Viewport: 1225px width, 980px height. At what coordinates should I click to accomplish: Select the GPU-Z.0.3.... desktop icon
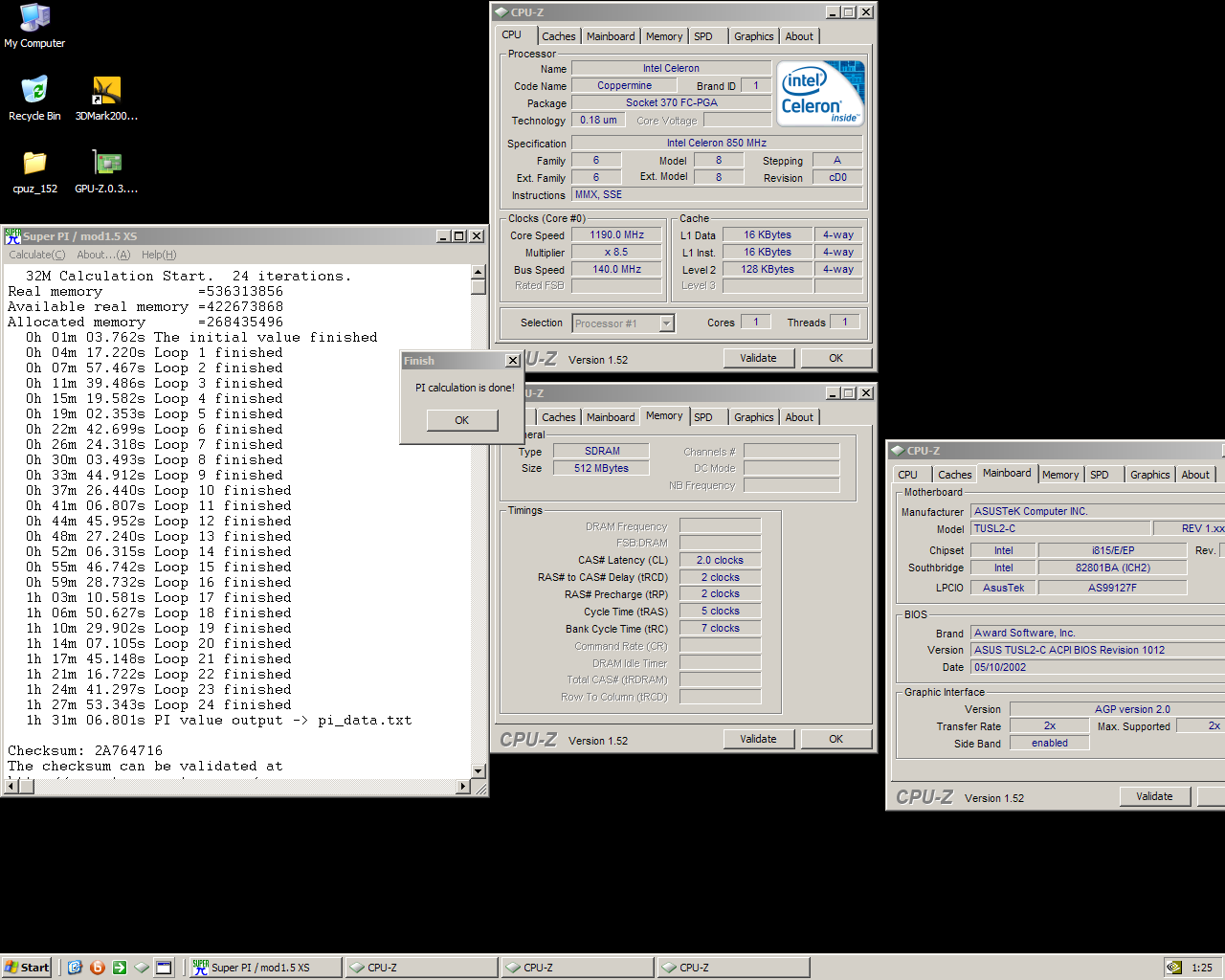[106, 171]
